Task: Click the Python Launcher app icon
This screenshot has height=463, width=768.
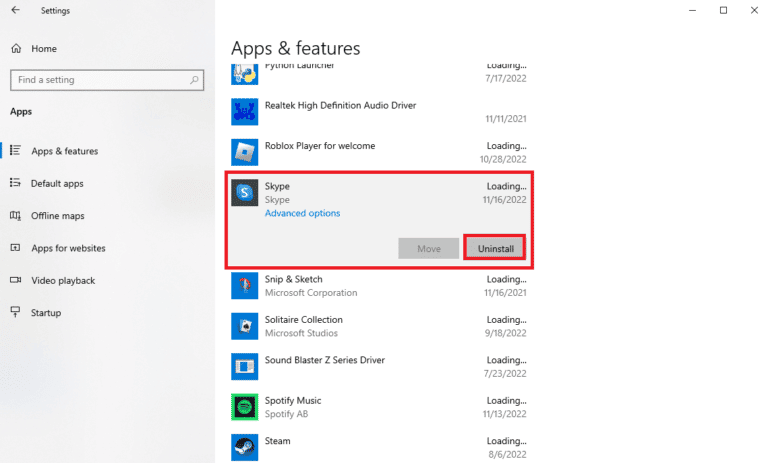Action: point(244,74)
